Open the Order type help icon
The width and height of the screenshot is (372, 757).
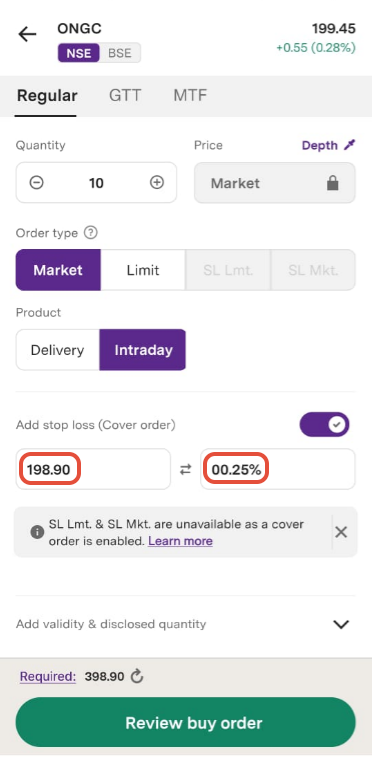[x=91, y=233]
